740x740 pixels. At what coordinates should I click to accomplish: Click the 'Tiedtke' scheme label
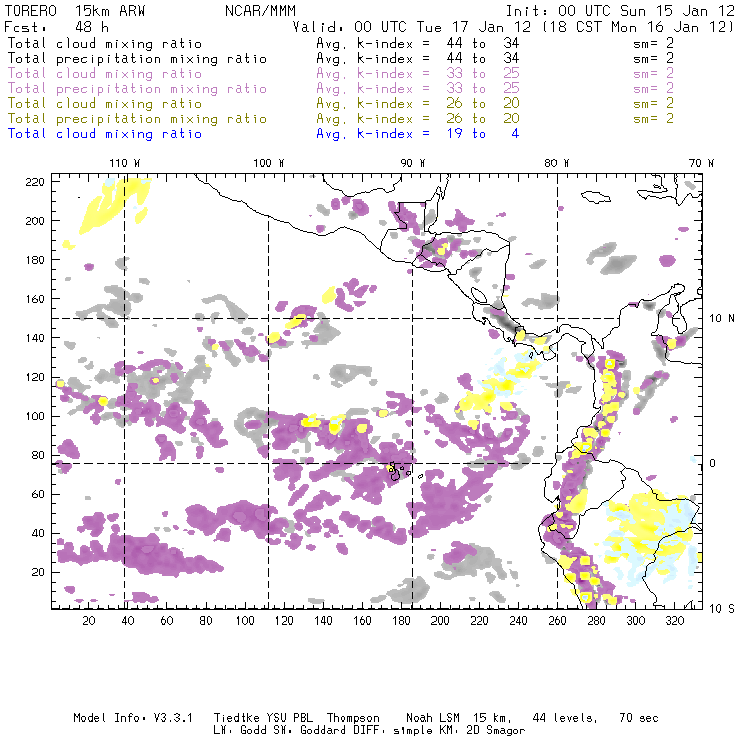tap(236, 718)
